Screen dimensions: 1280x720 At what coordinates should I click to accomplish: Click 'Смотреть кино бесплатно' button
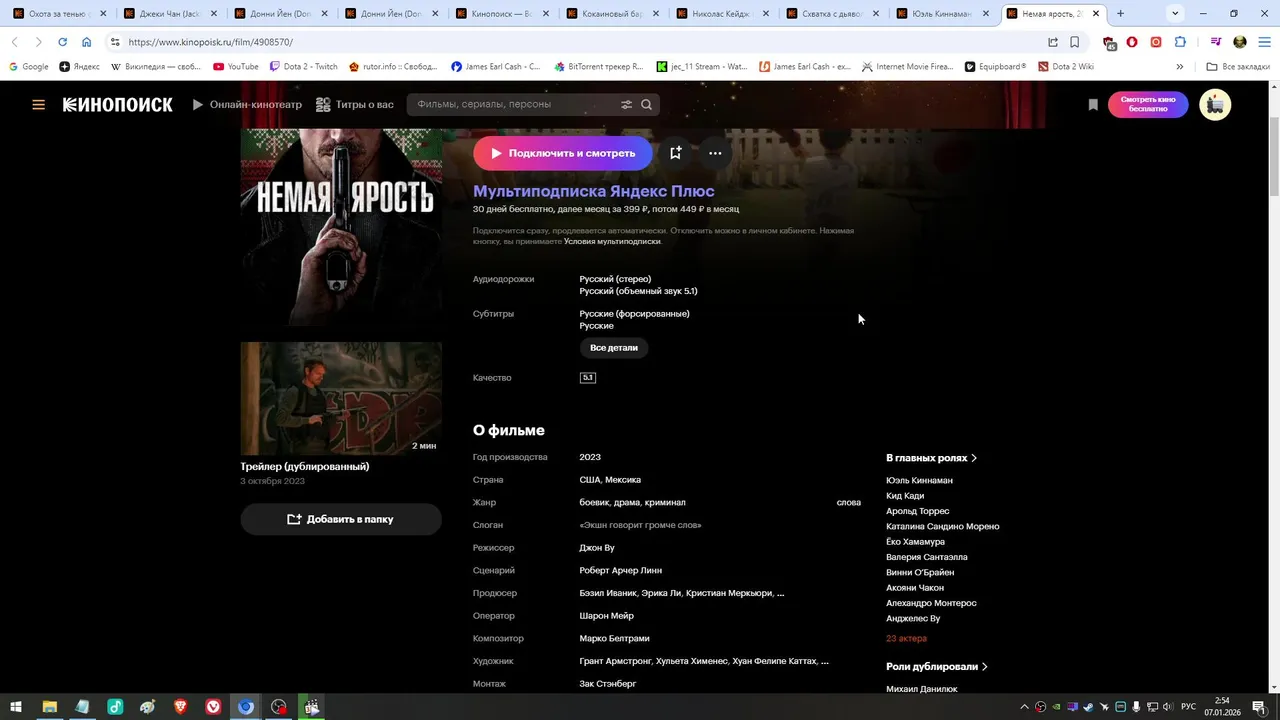(x=1148, y=104)
